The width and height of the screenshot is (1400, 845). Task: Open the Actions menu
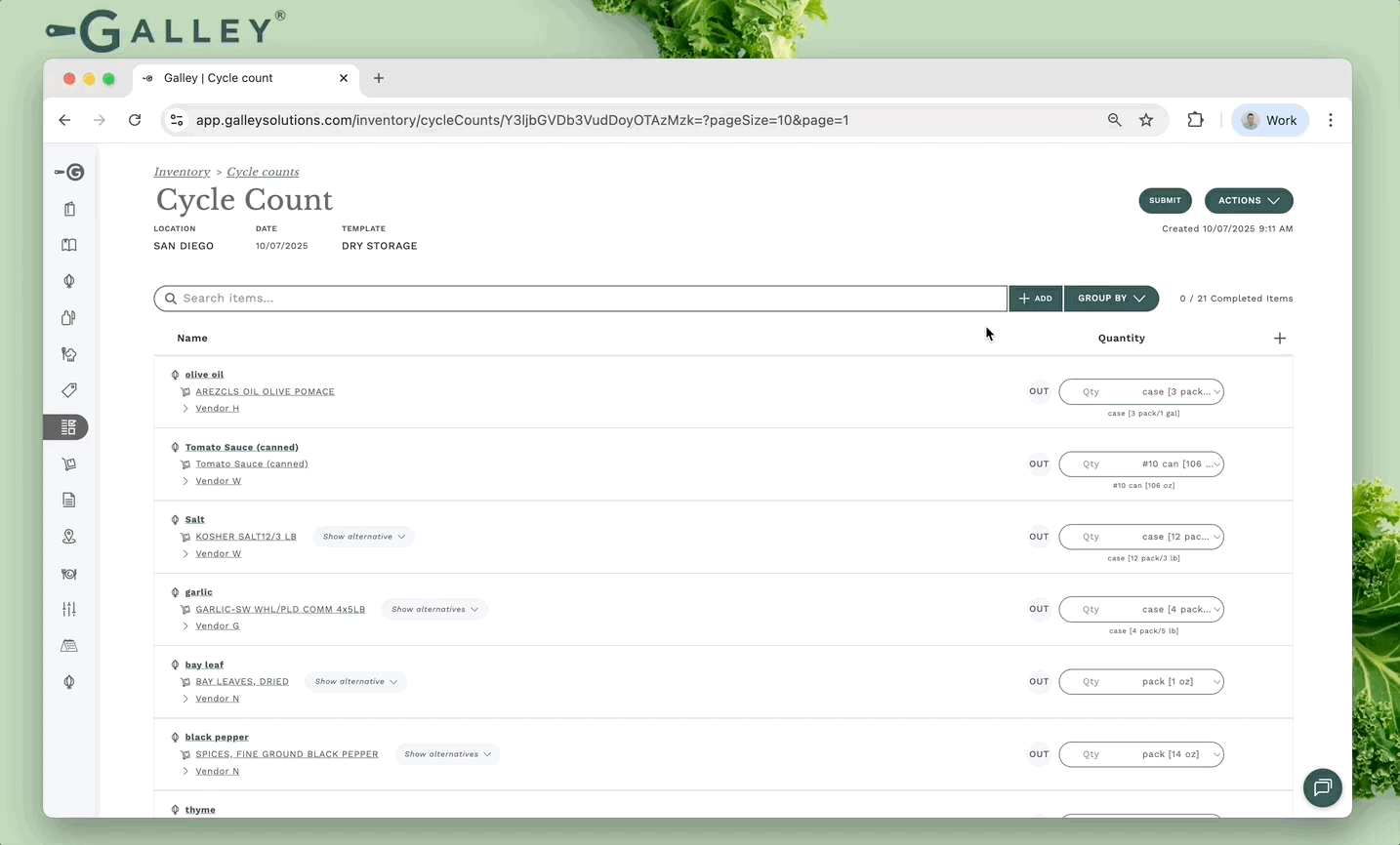1248,200
